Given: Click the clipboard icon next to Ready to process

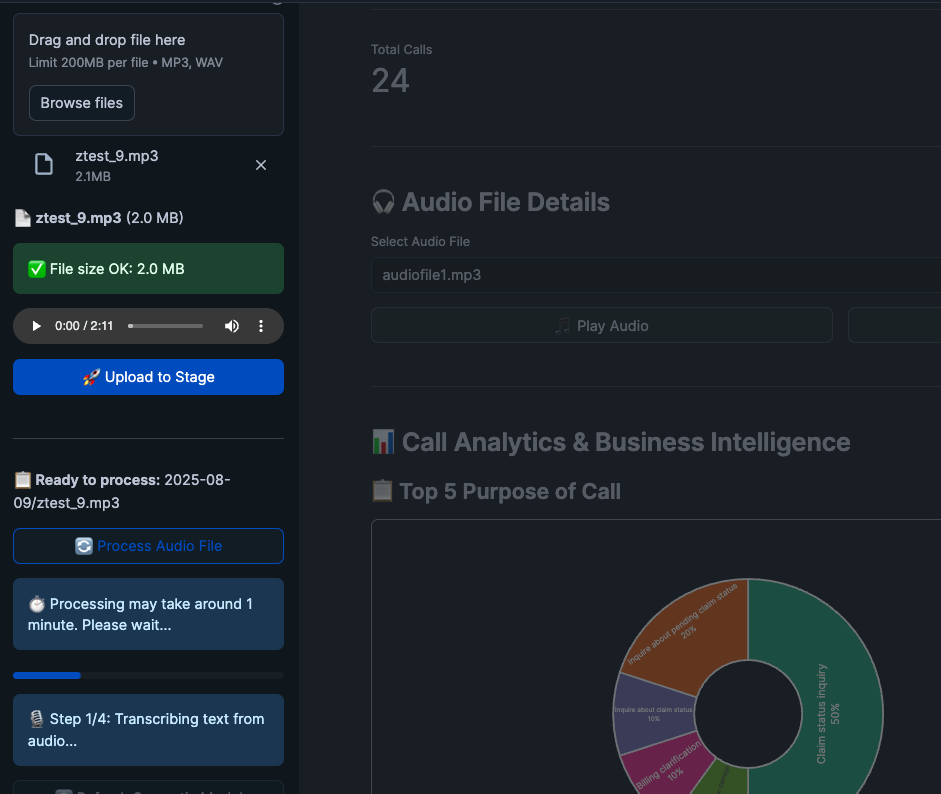Looking at the screenshot, I should point(21,479).
